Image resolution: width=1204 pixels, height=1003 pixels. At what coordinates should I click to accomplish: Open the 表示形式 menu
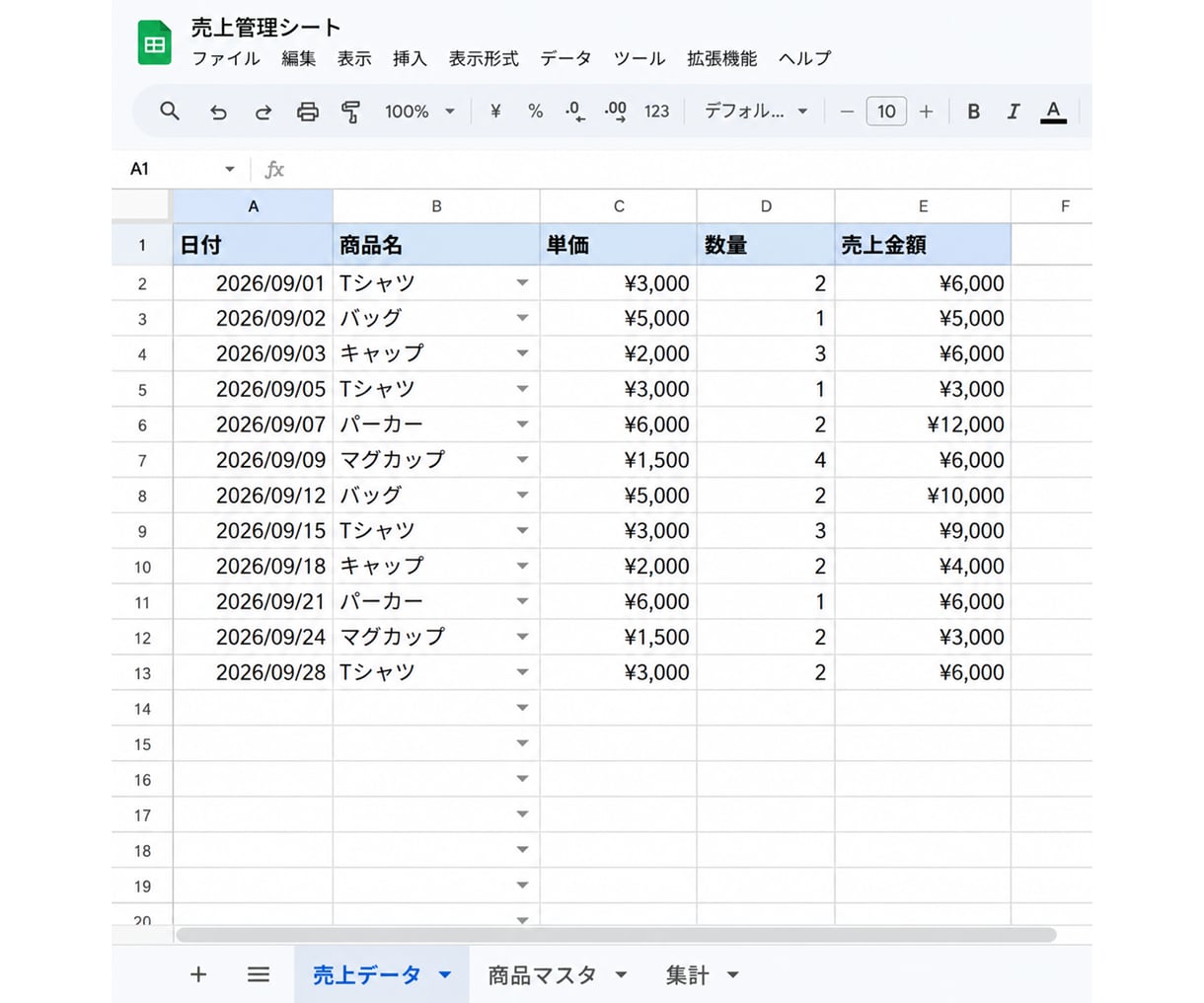click(484, 58)
